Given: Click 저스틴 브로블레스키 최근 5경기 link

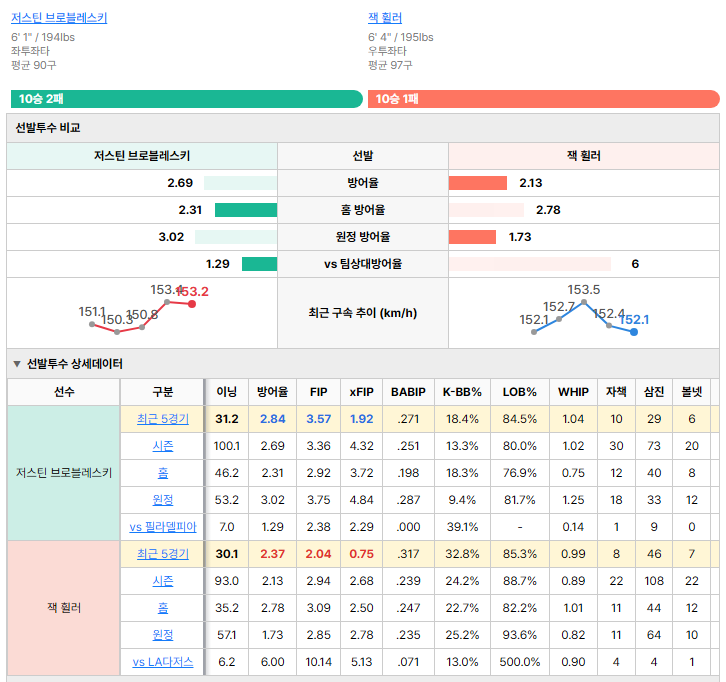Looking at the screenshot, I should pyautogui.click(x=163, y=419).
